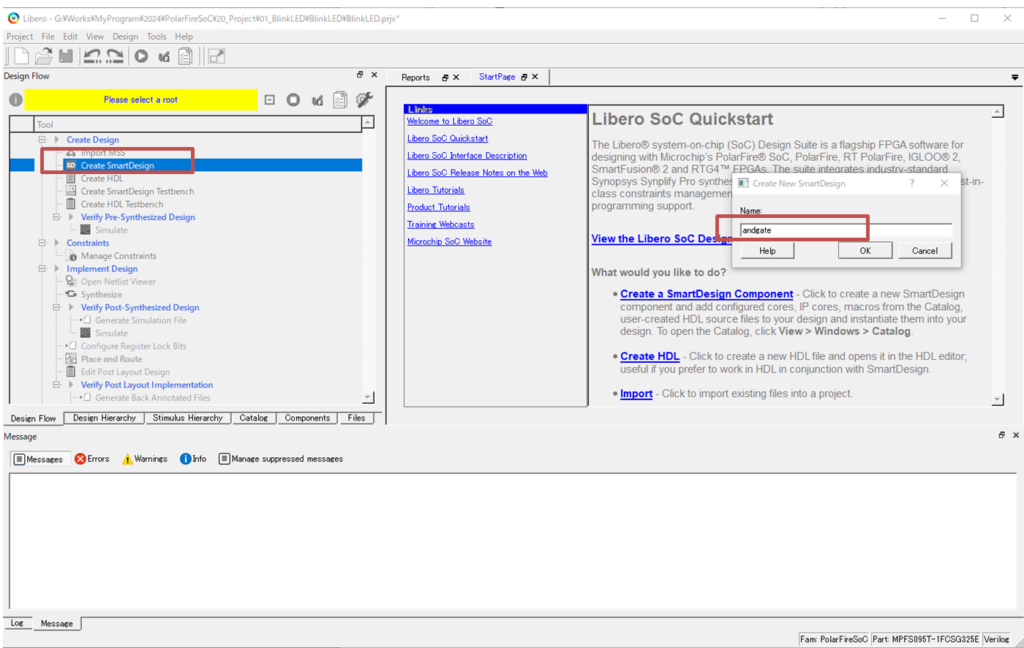
Task: Click the Save disk icon in toolbar
Action: click(66, 57)
